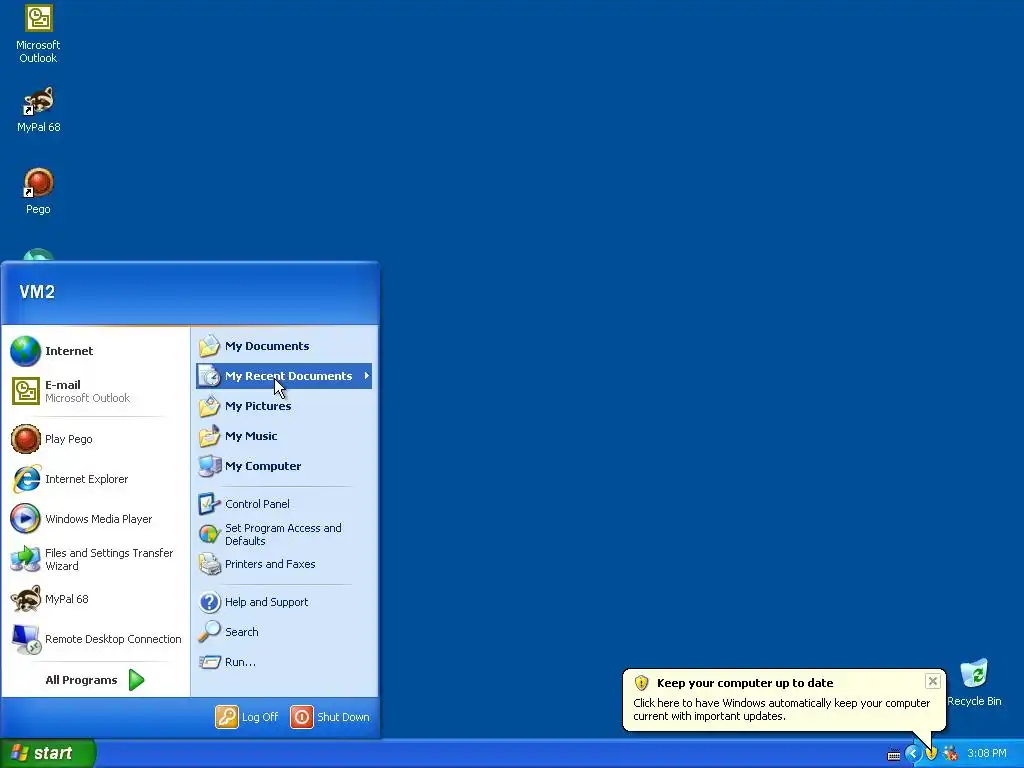Expand My Recent Documents submenu
Image resolution: width=1024 pixels, height=768 pixels.
(284, 376)
